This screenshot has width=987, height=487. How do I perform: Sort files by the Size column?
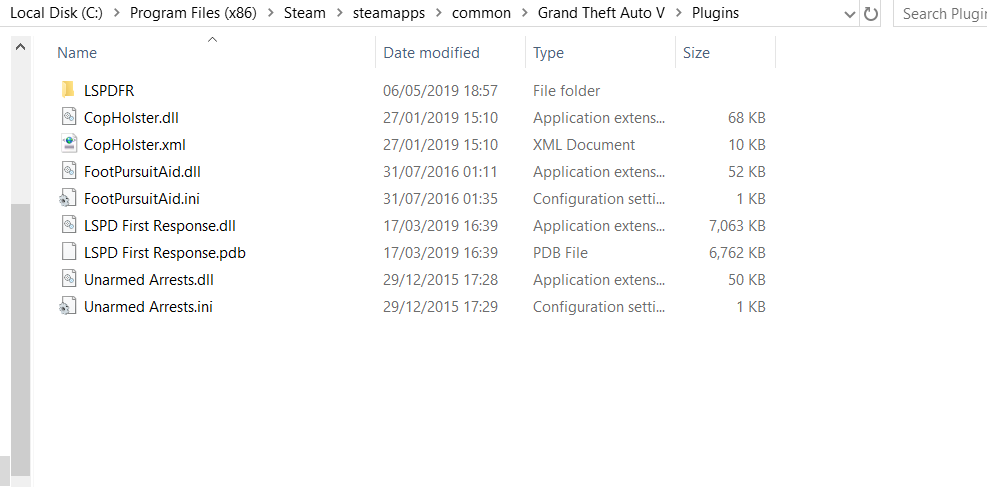click(696, 53)
